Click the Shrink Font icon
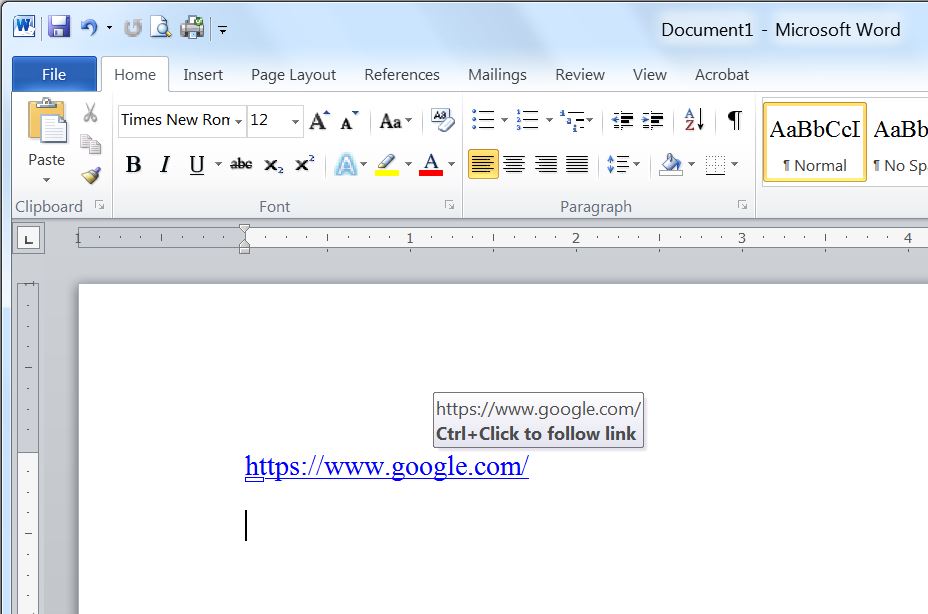 point(349,121)
